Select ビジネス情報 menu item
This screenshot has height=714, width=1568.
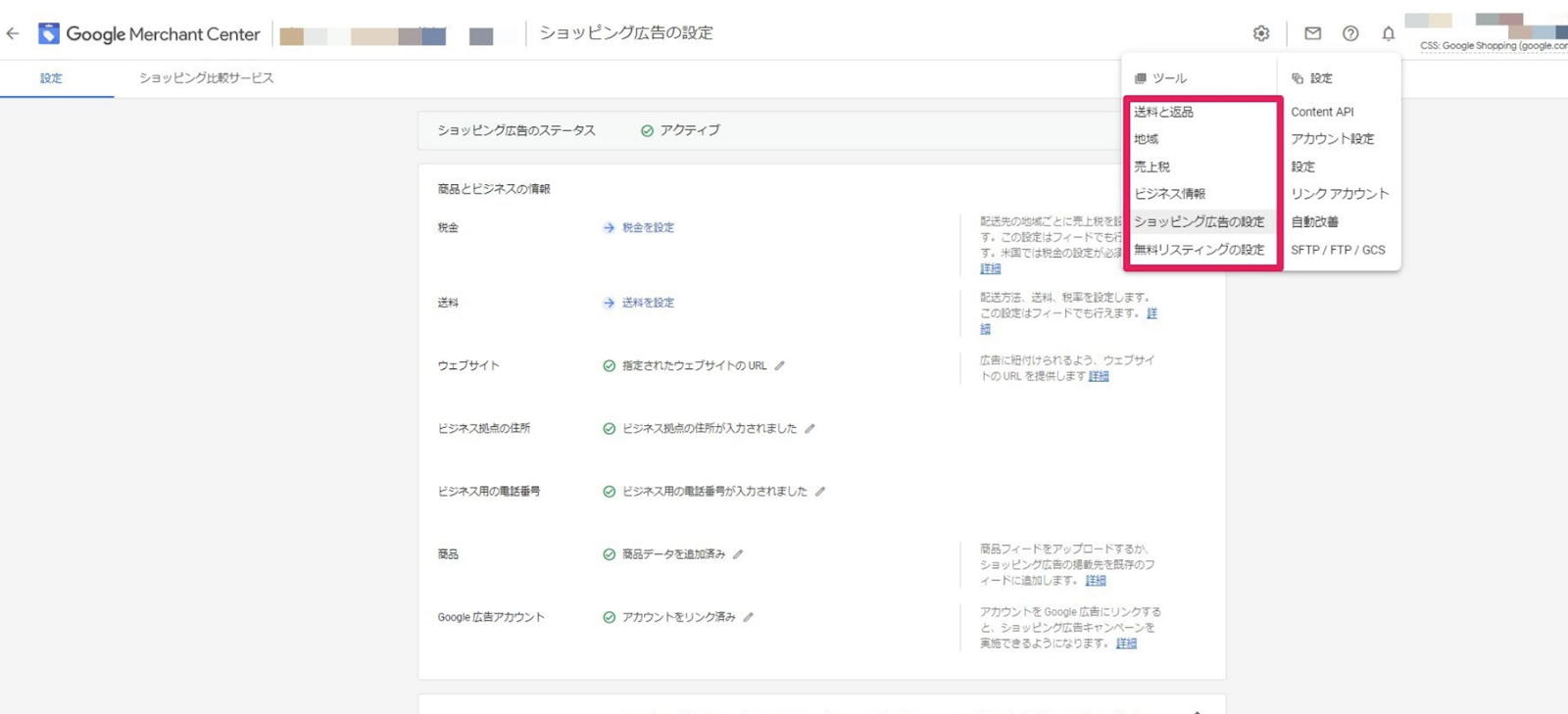pos(1169,194)
